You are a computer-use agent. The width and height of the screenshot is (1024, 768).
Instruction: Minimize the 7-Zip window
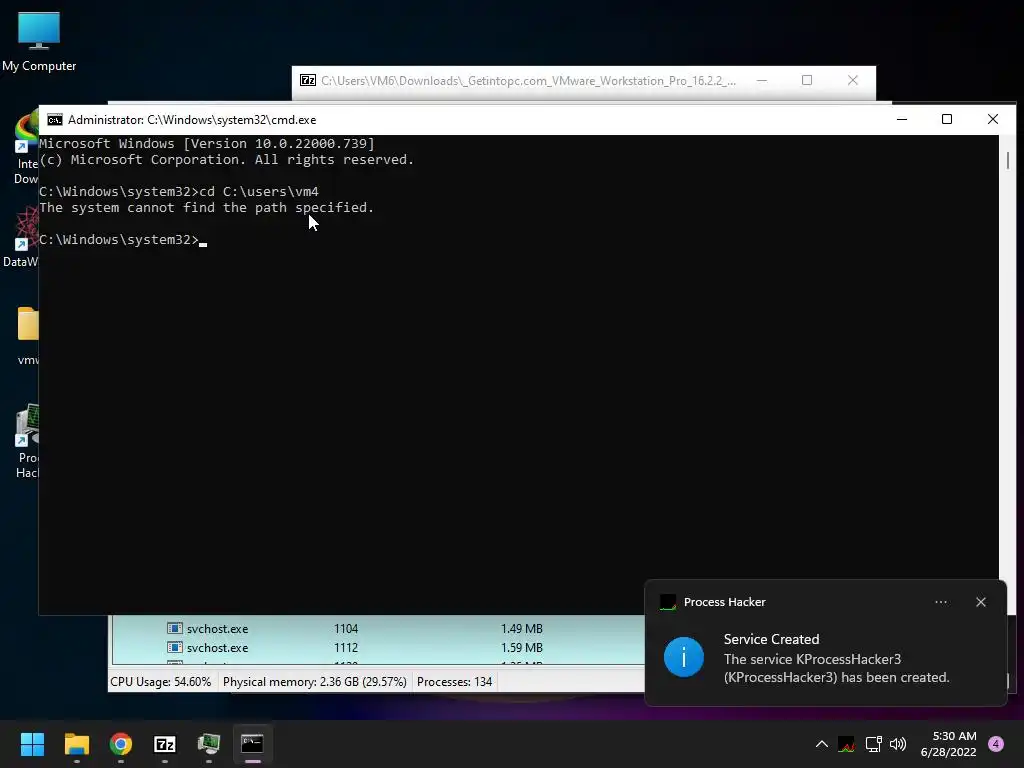tap(761, 80)
